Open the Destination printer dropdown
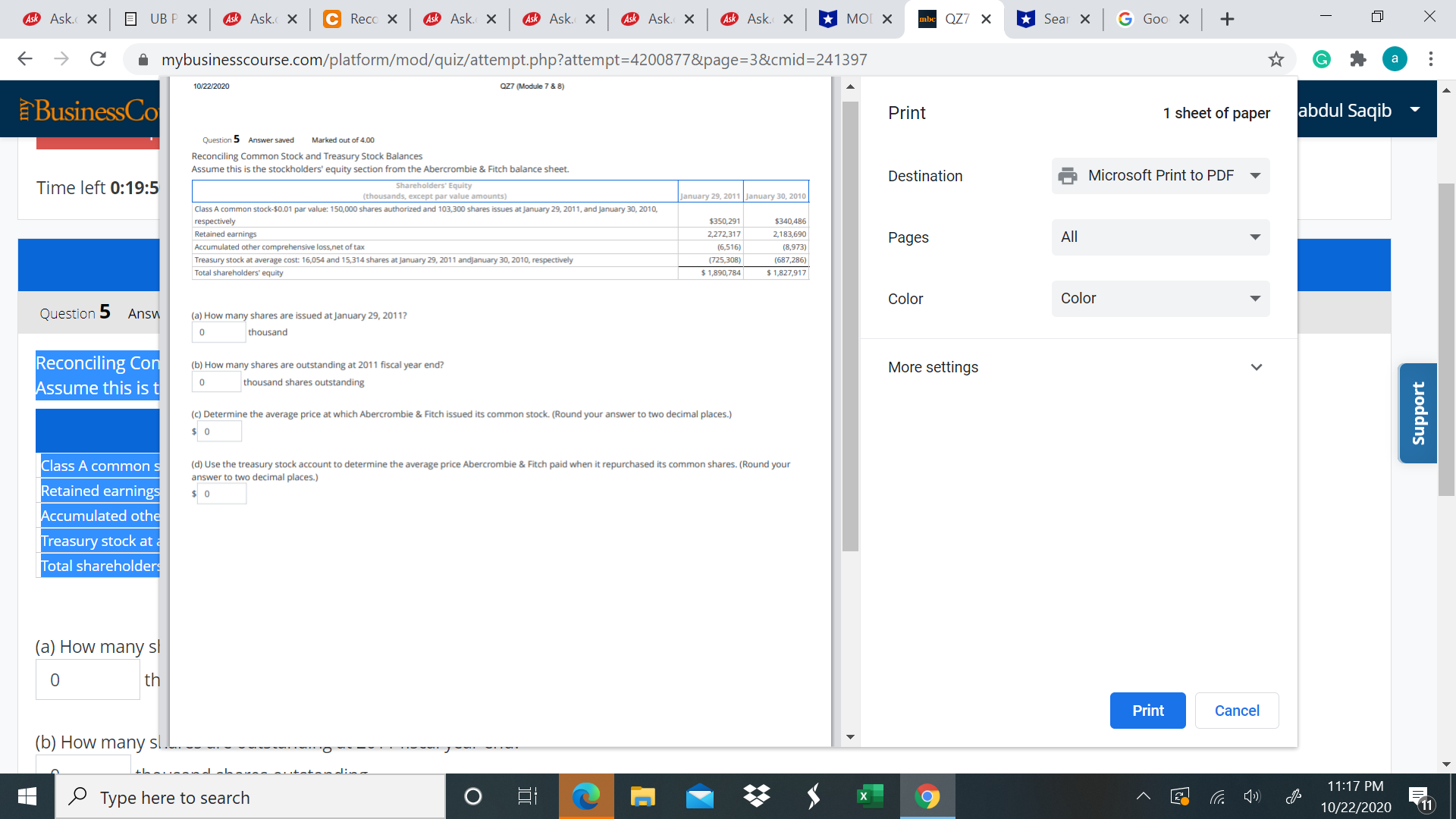This screenshot has width=1456, height=819. tap(1160, 176)
